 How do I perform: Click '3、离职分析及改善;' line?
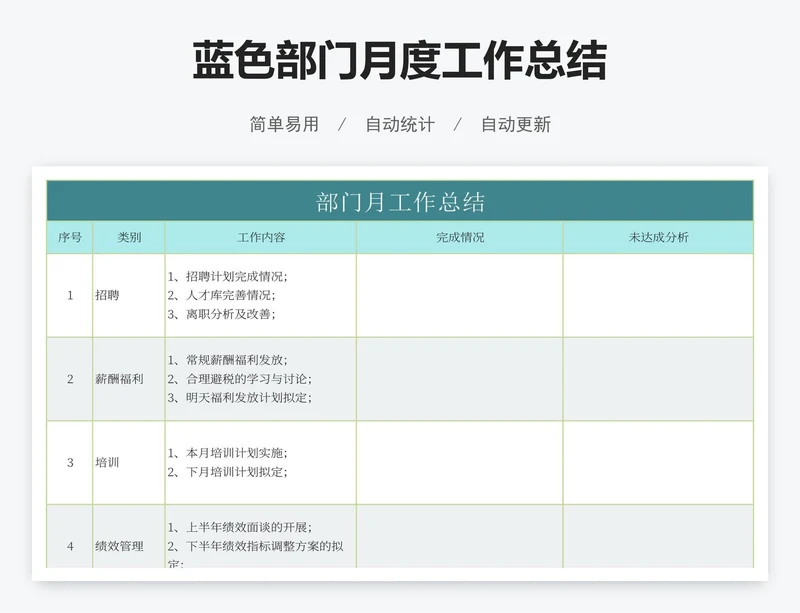[221, 314]
